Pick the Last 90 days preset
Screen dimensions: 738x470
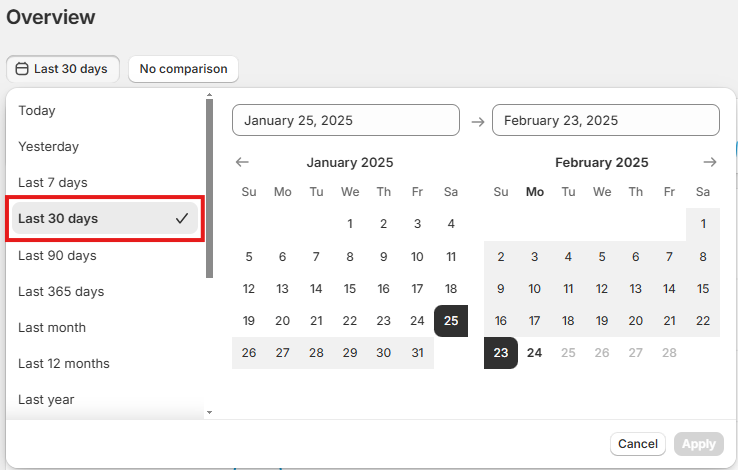[x=57, y=256]
